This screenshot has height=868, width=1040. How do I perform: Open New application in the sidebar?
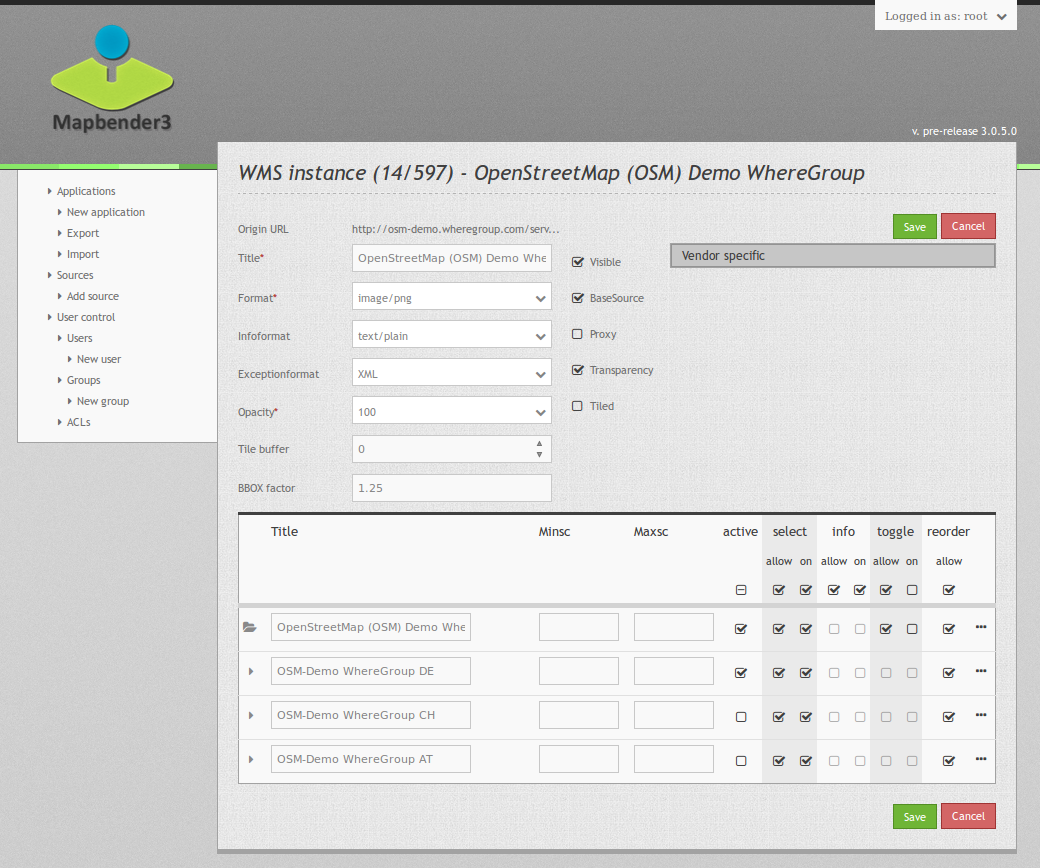click(105, 212)
